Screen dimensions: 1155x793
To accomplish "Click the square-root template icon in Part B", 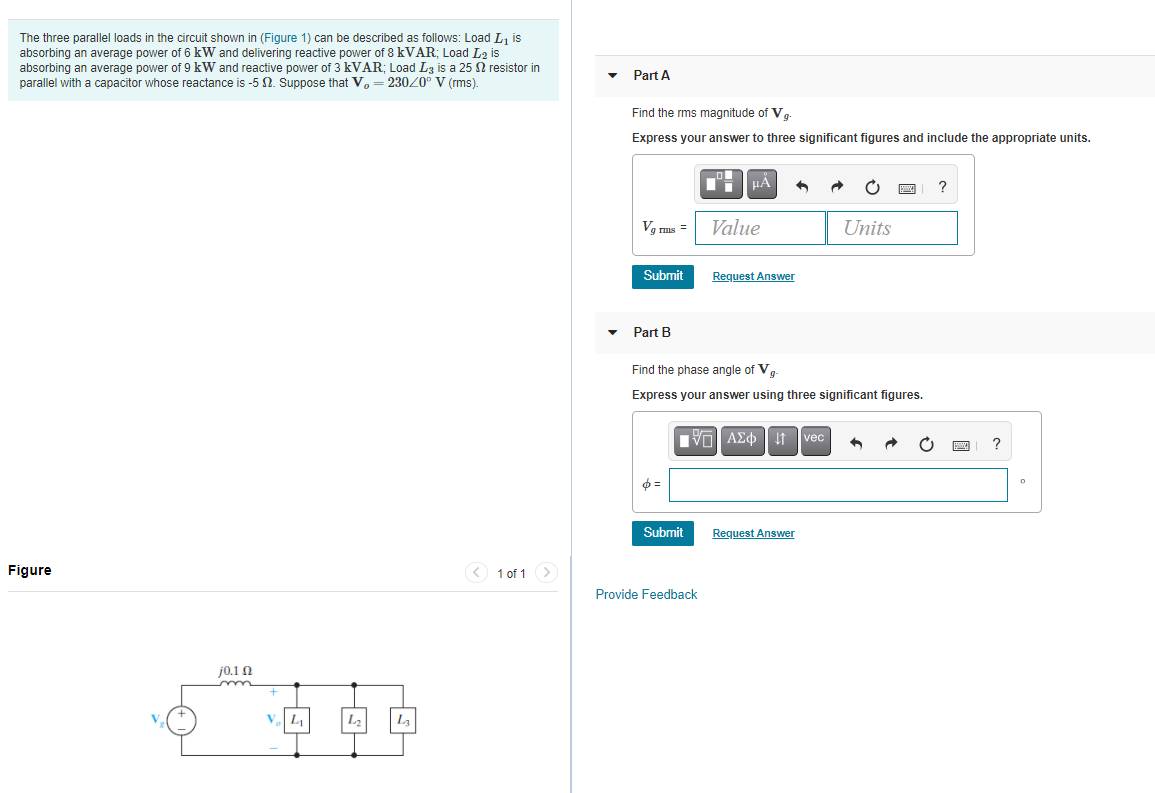I will (x=695, y=440).
